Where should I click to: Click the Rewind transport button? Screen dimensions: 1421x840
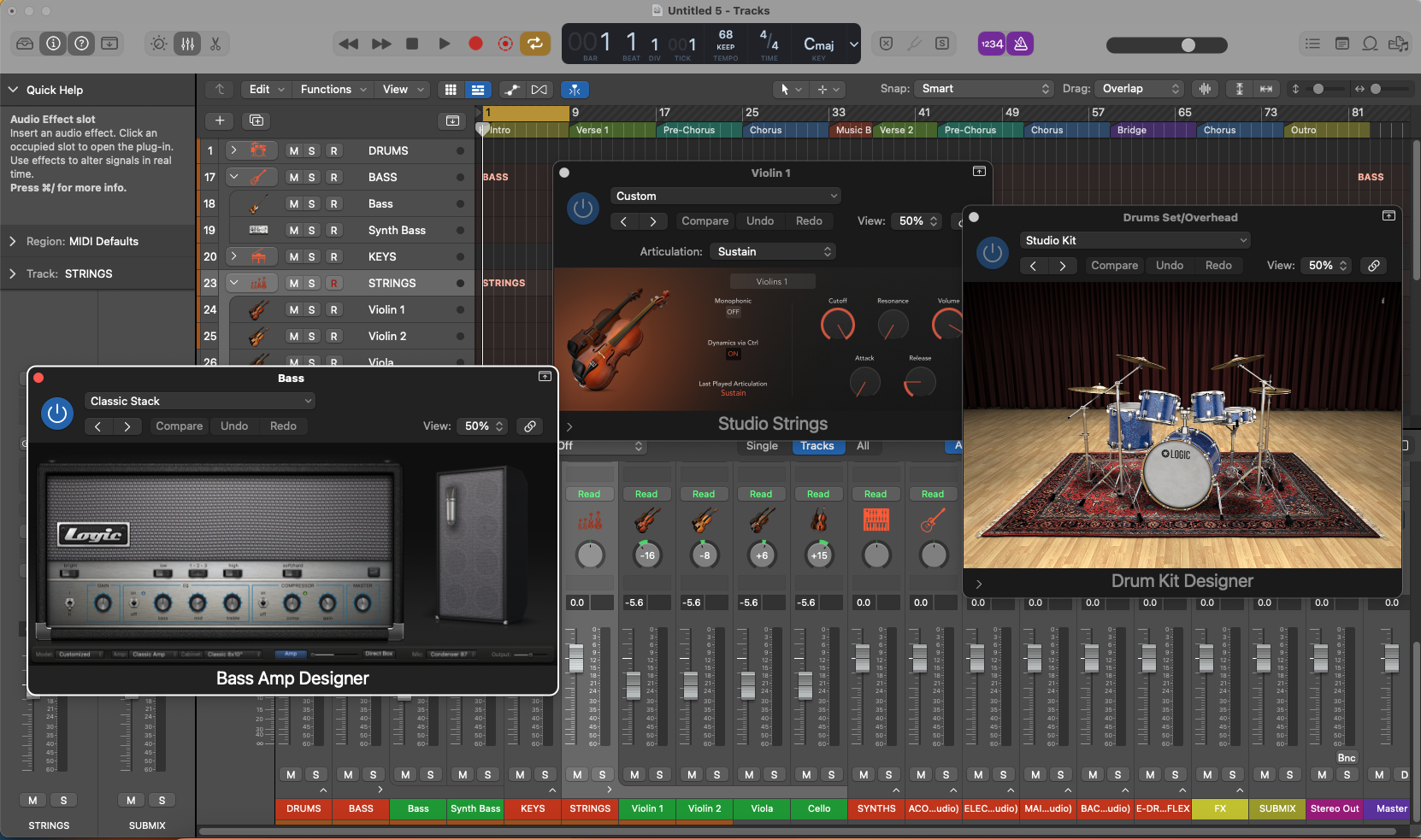click(x=349, y=44)
